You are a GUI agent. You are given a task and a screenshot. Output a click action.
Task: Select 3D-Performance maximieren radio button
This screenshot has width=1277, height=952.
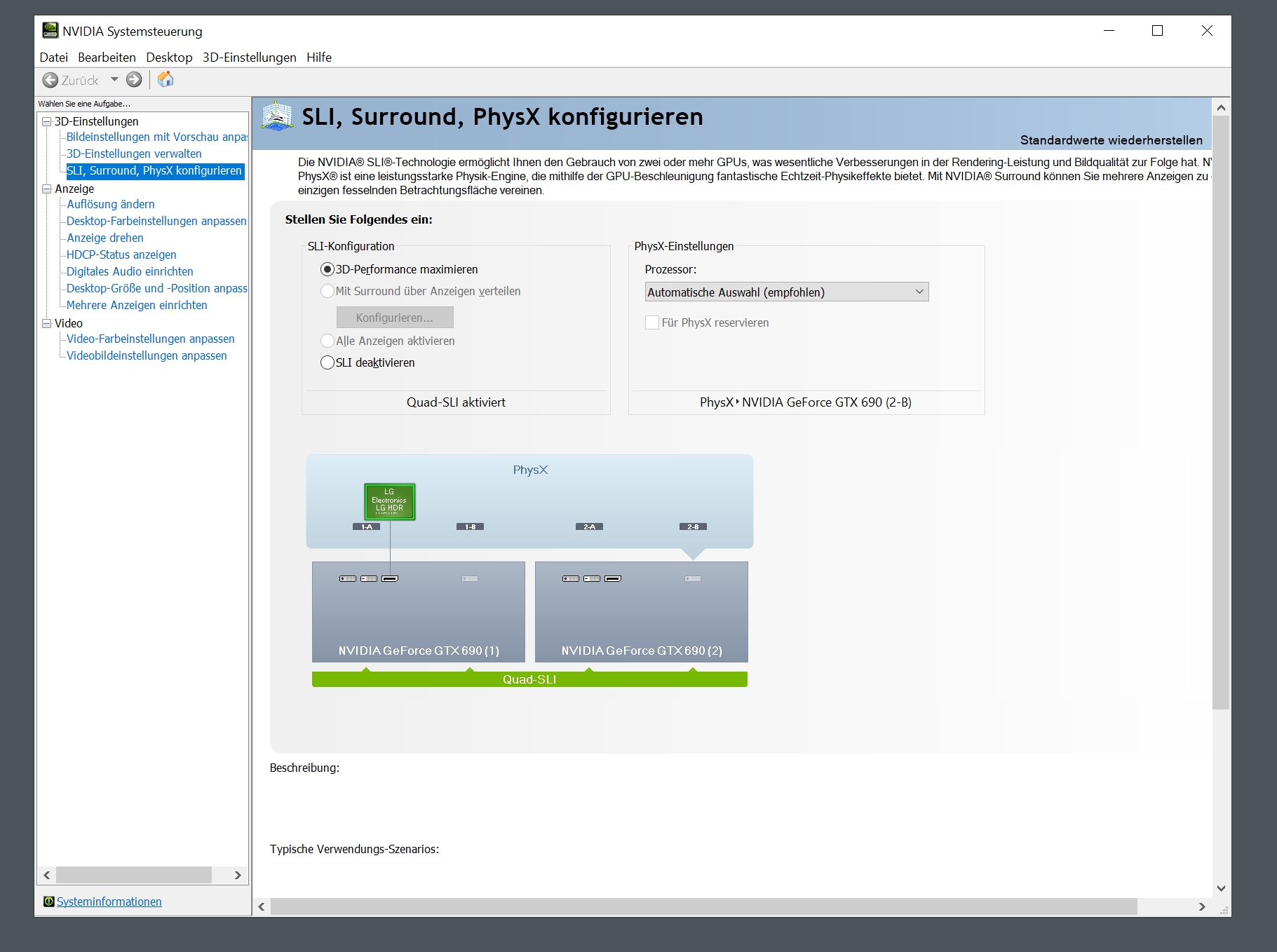[327, 269]
